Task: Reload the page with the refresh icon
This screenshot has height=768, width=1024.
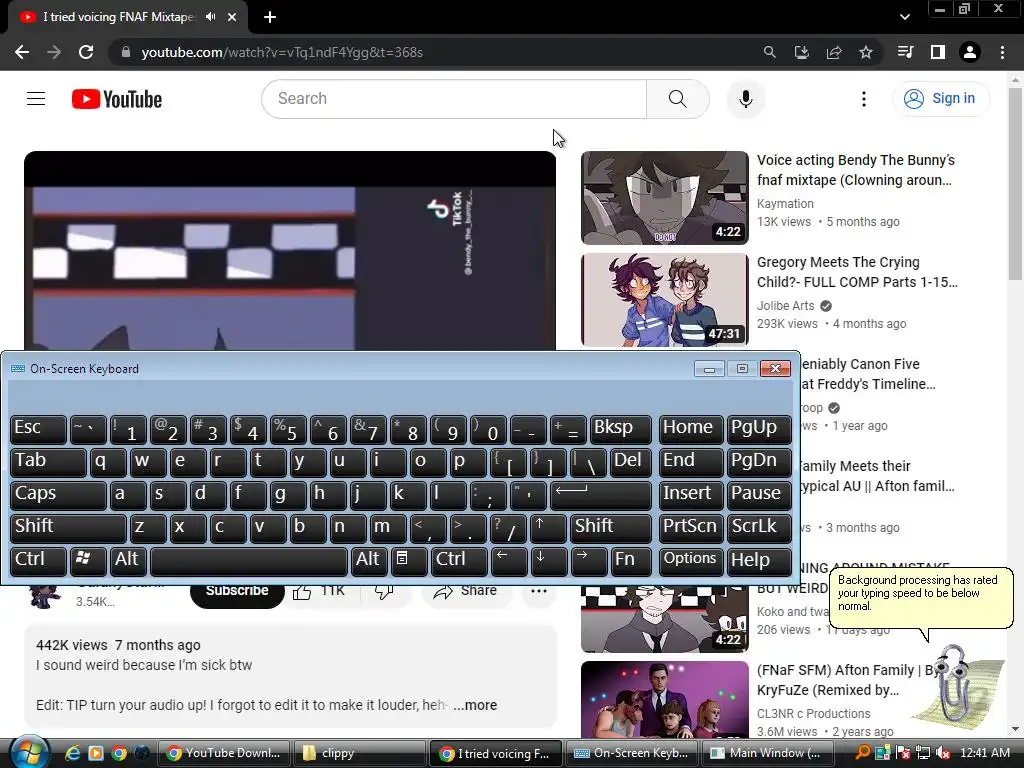Action: (86, 52)
